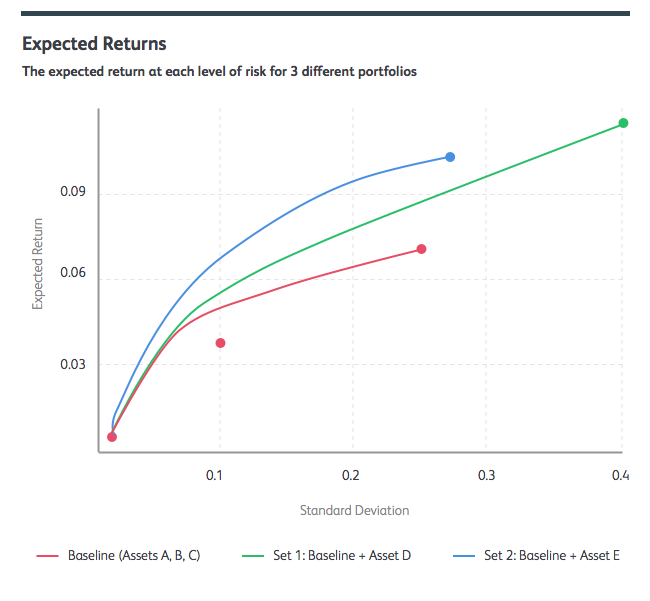650x601 pixels.
Task: Click the chart subtitle about 3 different portfolios
Action: pyautogui.click(x=218, y=72)
